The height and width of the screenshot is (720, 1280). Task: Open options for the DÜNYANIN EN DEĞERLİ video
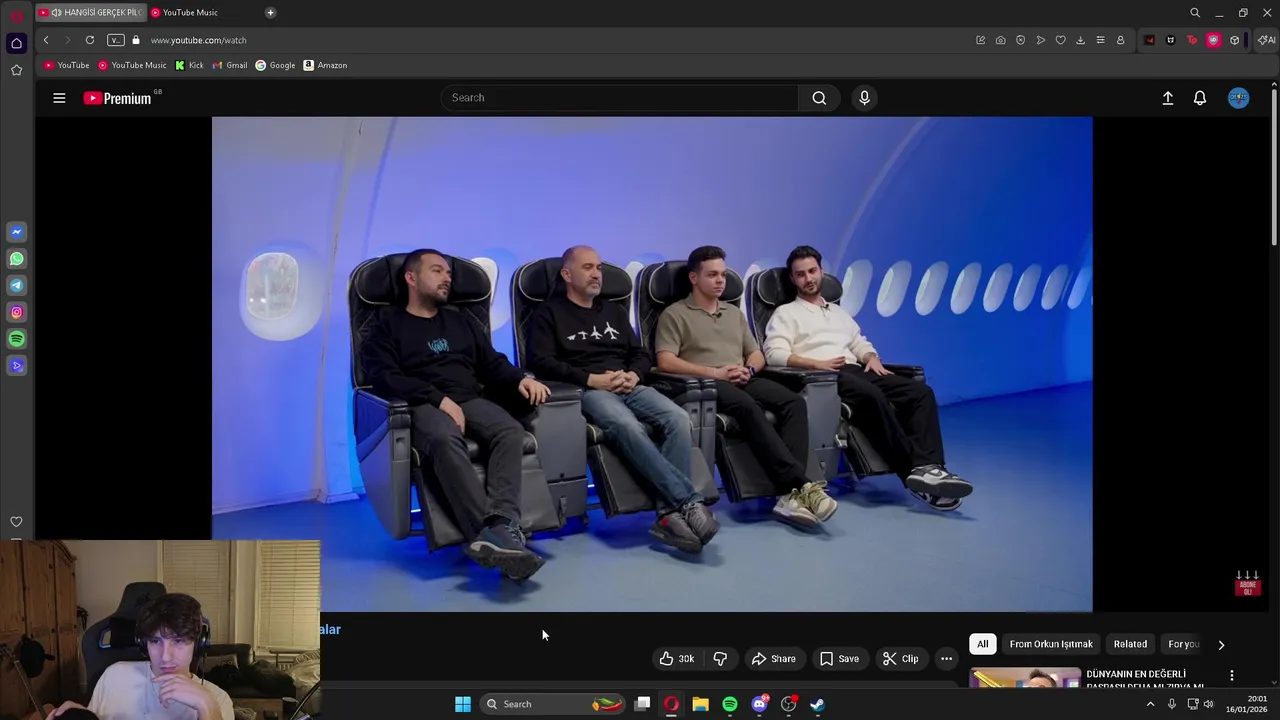pos(1231,676)
